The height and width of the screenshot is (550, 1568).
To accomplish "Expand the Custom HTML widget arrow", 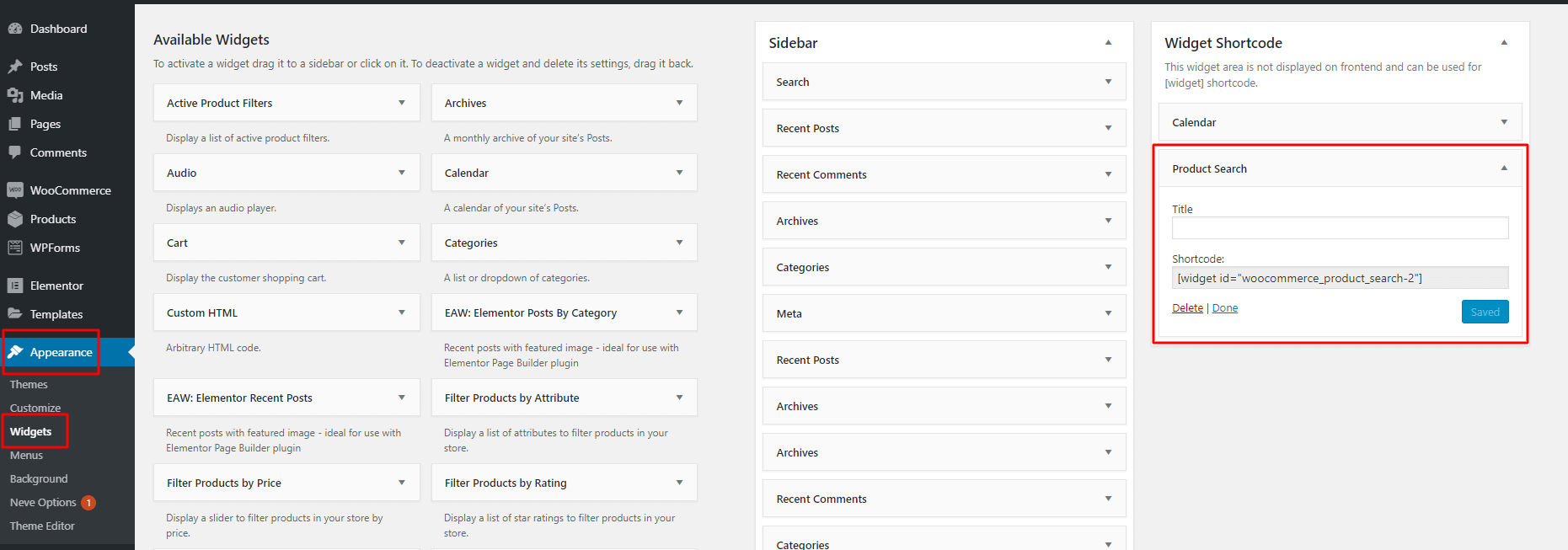I will pyautogui.click(x=402, y=312).
